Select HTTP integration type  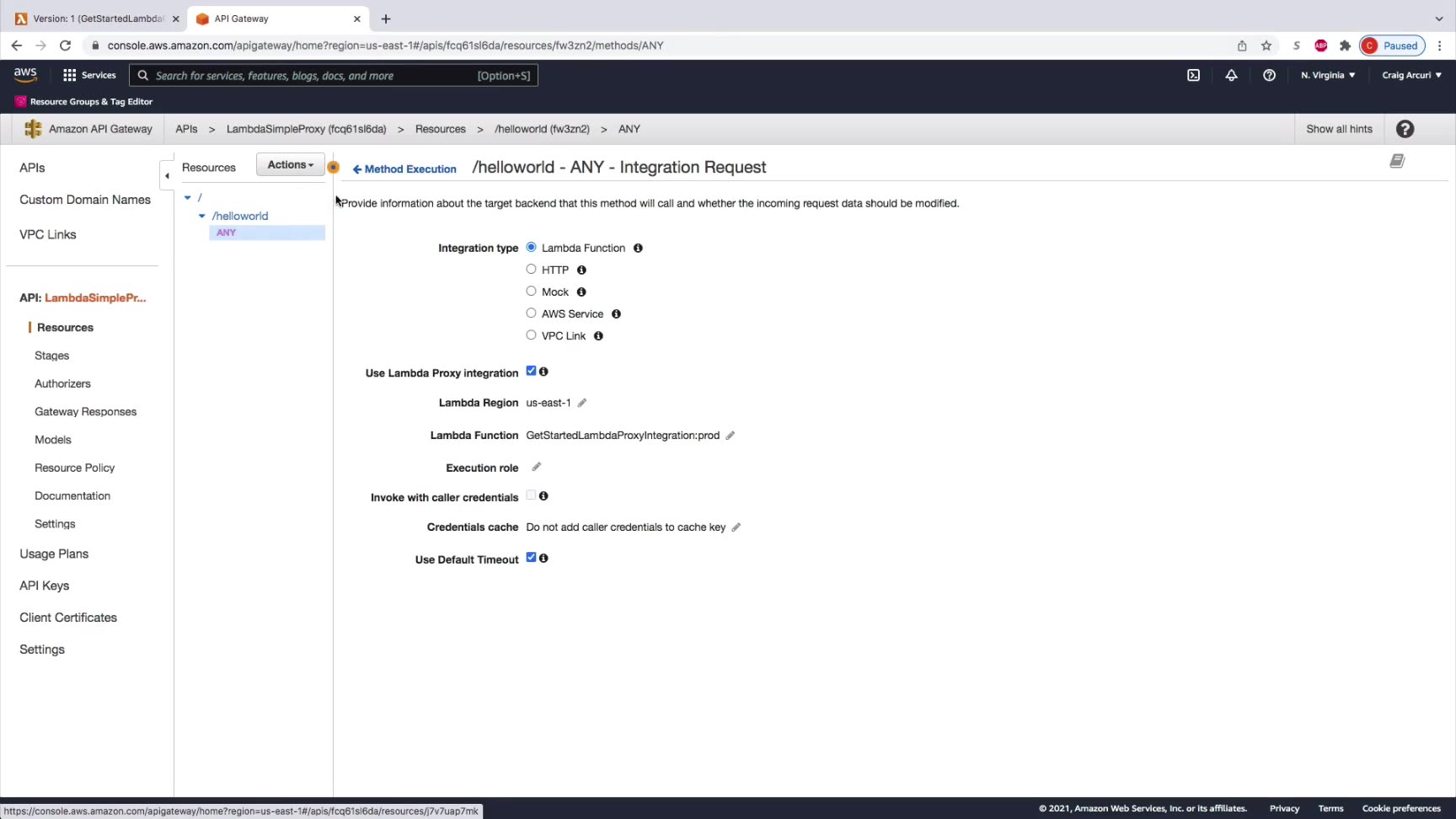531,269
